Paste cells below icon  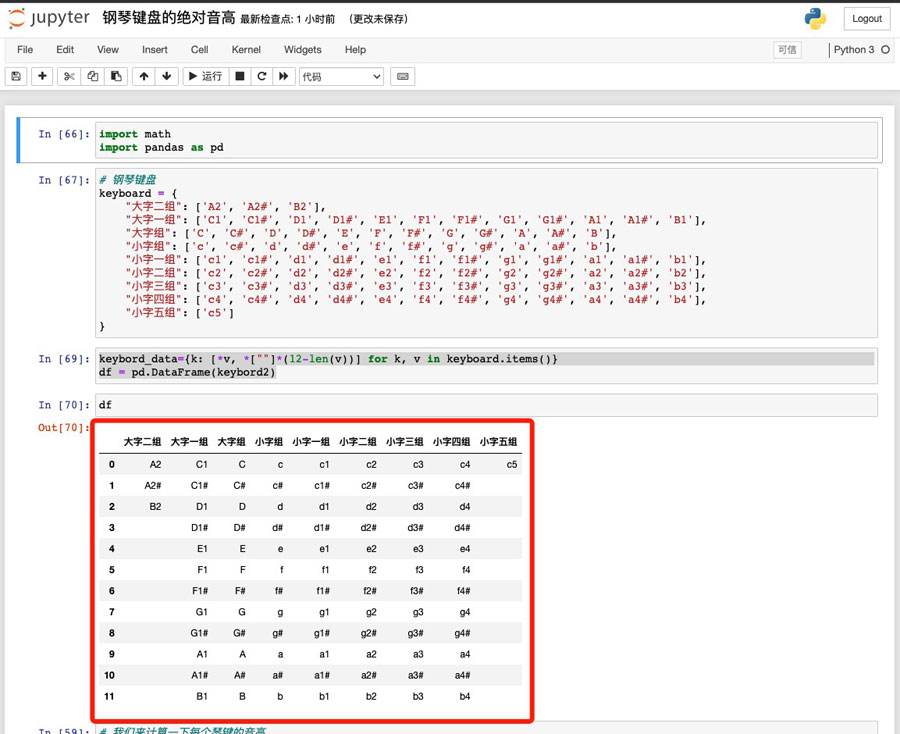[116, 76]
